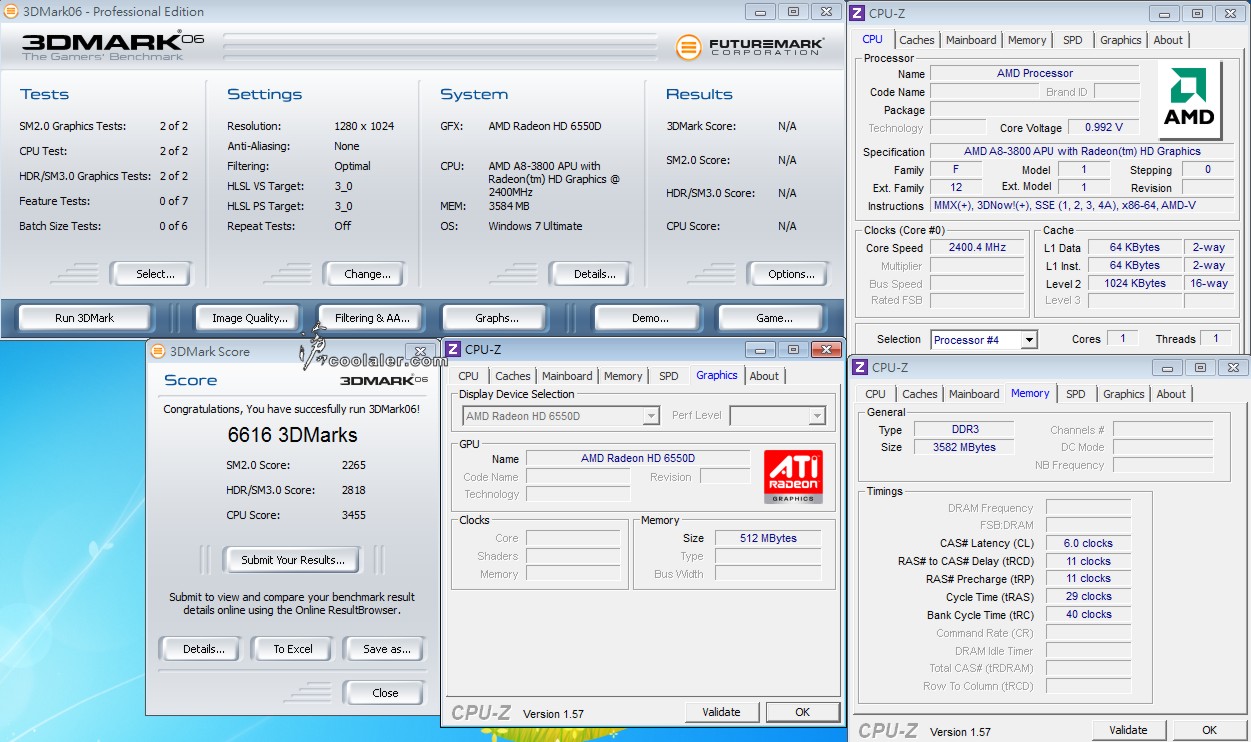Switch to the Mainboard tab in Graphics window
The width and height of the screenshot is (1251, 742).
[x=567, y=376]
